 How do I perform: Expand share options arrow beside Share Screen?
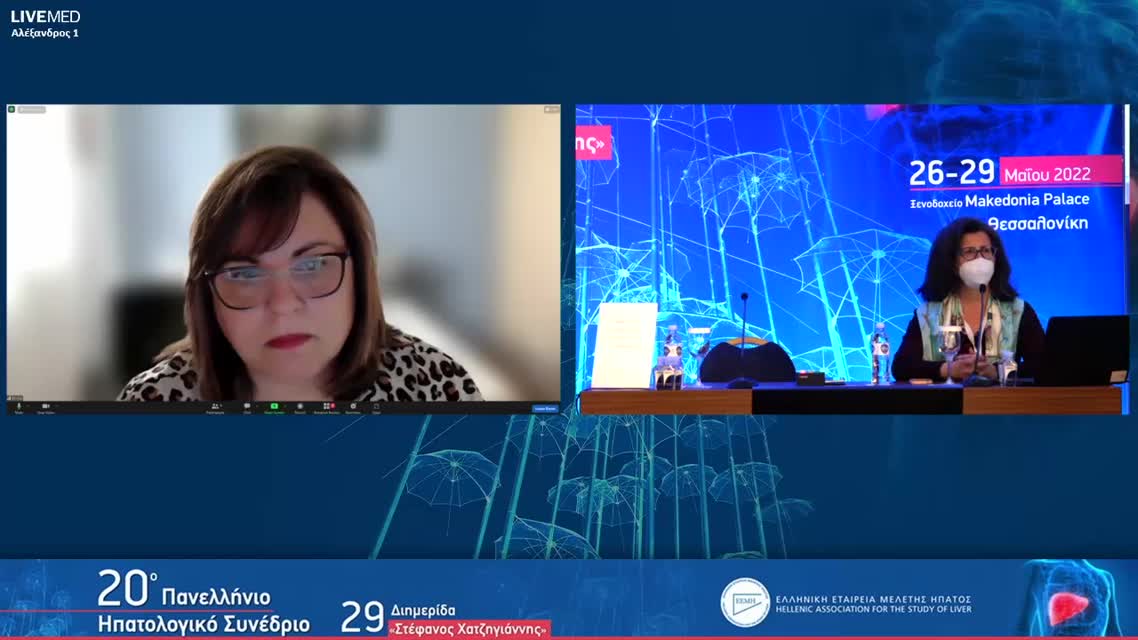[285, 406]
